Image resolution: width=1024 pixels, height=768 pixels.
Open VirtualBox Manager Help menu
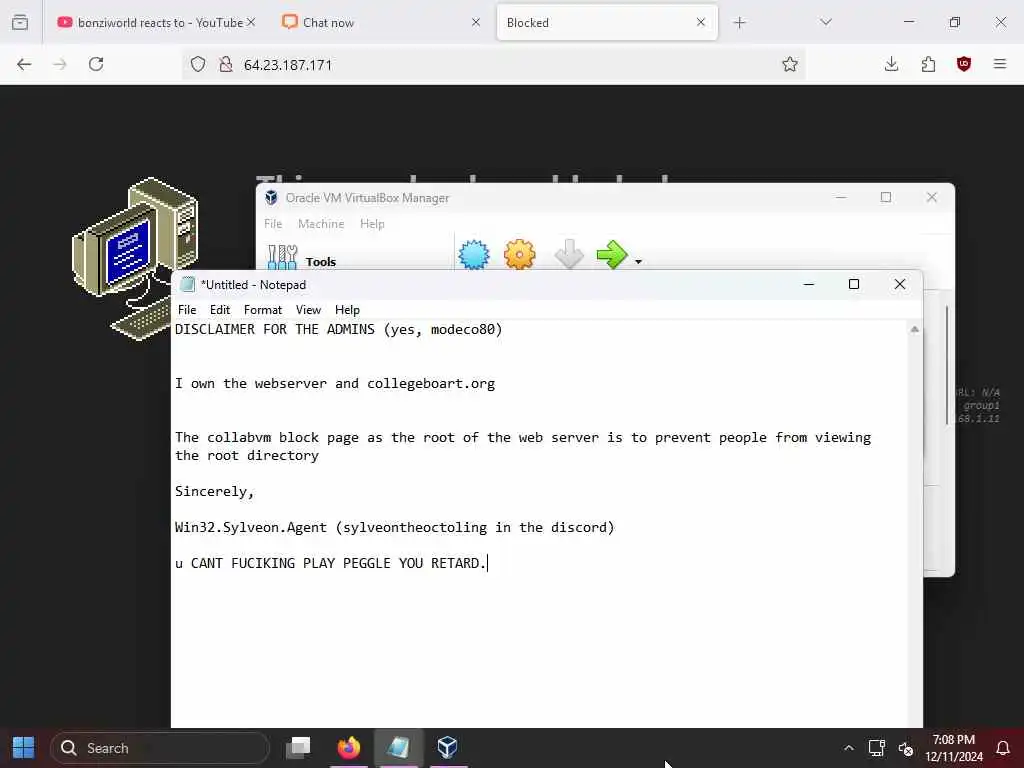(372, 223)
